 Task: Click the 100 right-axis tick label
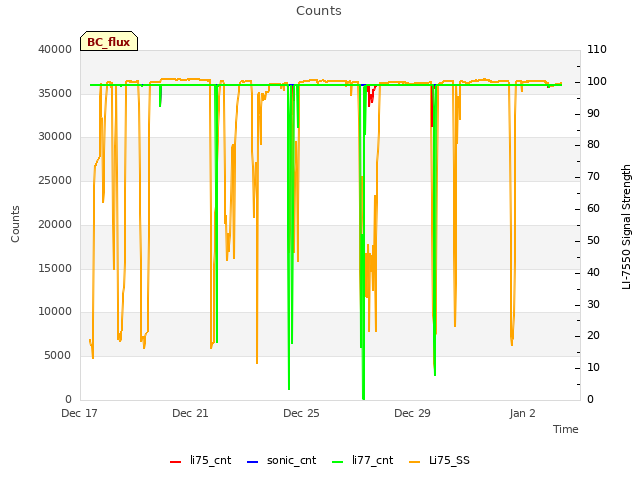tap(597, 81)
